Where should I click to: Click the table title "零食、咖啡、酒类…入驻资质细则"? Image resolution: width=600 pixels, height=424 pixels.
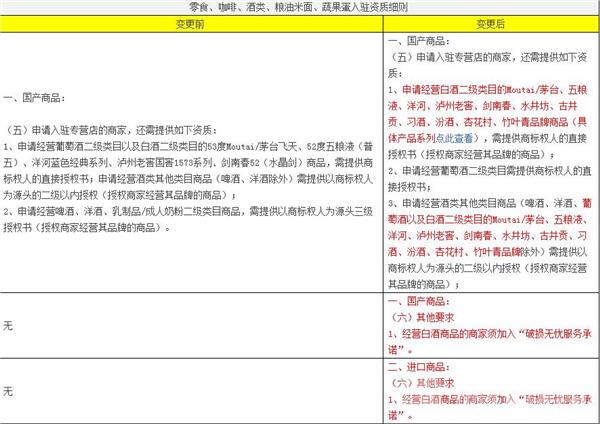tap(298, 7)
